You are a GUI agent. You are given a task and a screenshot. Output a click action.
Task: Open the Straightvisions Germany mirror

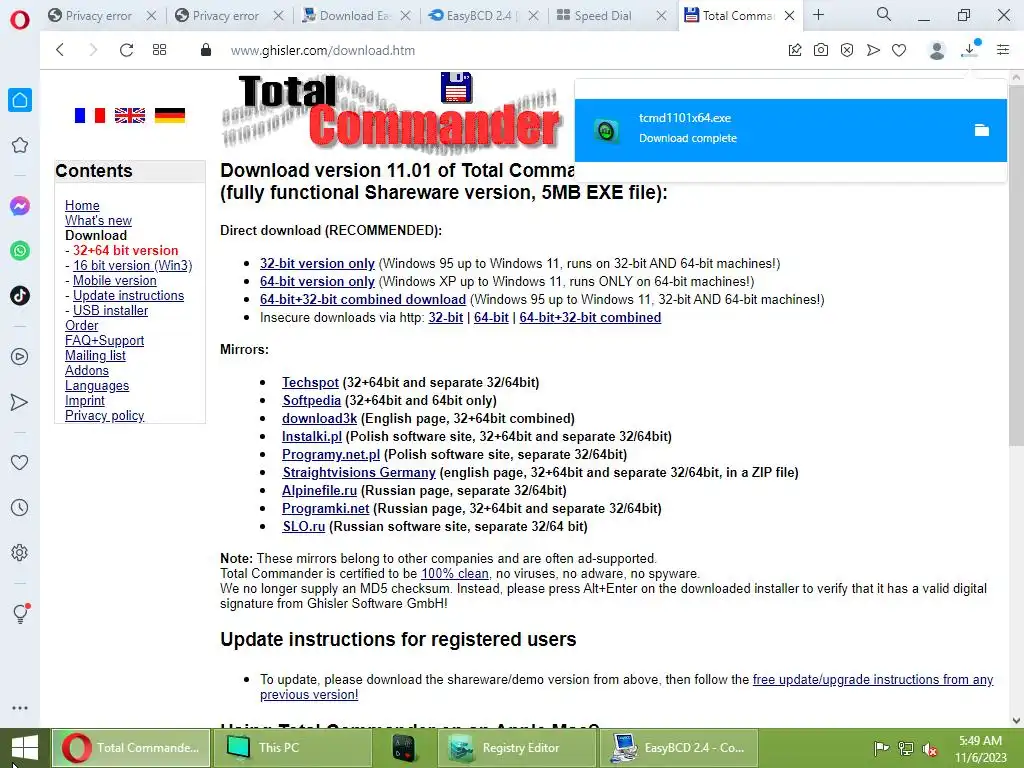[359, 472]
